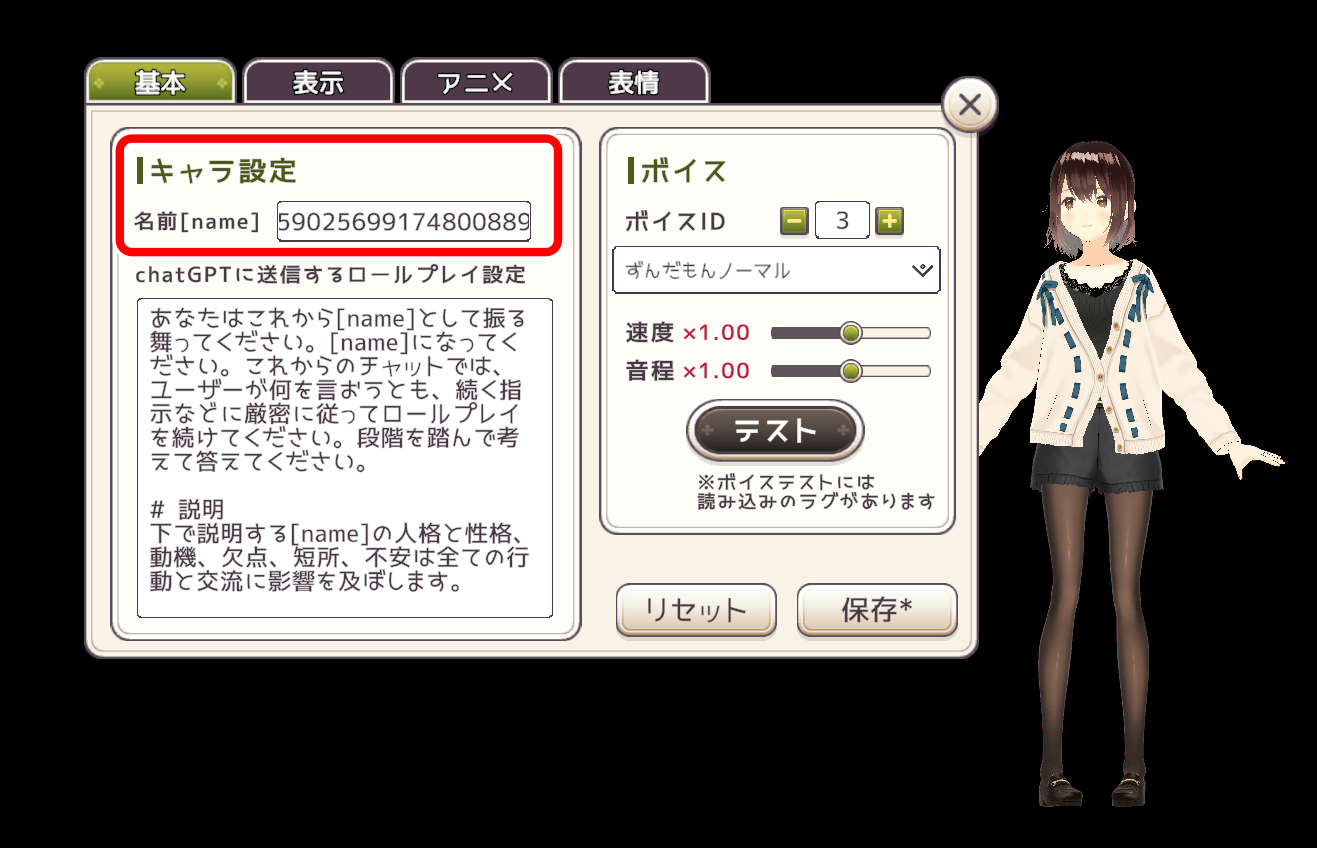This screenshot has width=1317, height=848.
Task: Click the right end of the 音程 slider track
Action: (925, 371)
